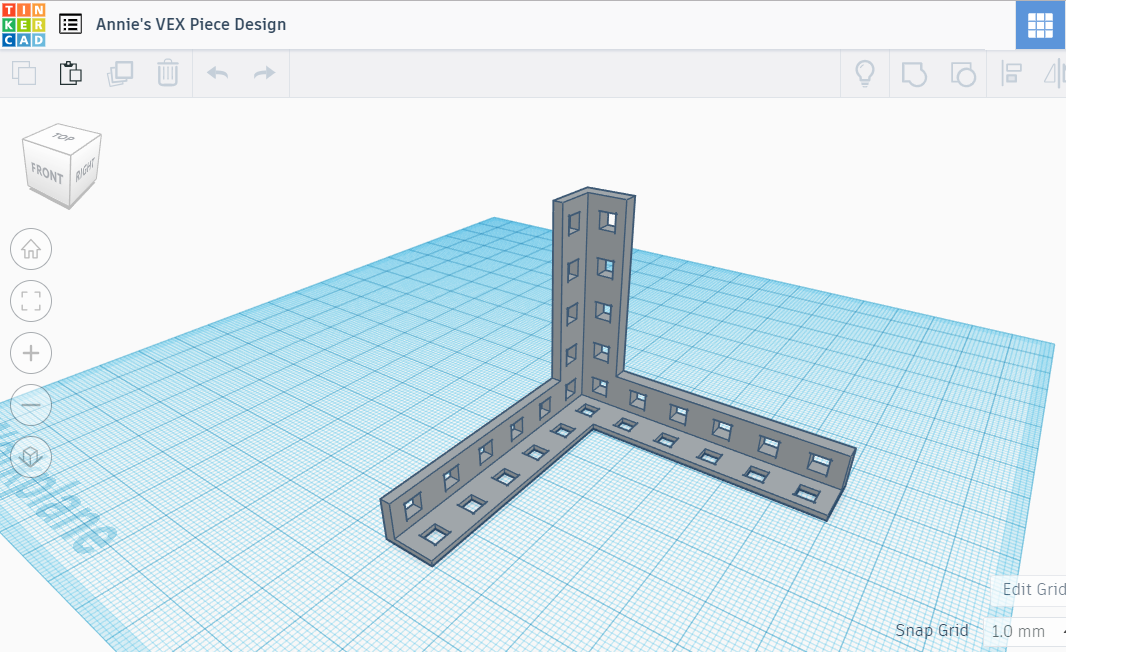Click the Ungroup shapes icon
This screenshot has width=1139, height=652.
(962, 74)
